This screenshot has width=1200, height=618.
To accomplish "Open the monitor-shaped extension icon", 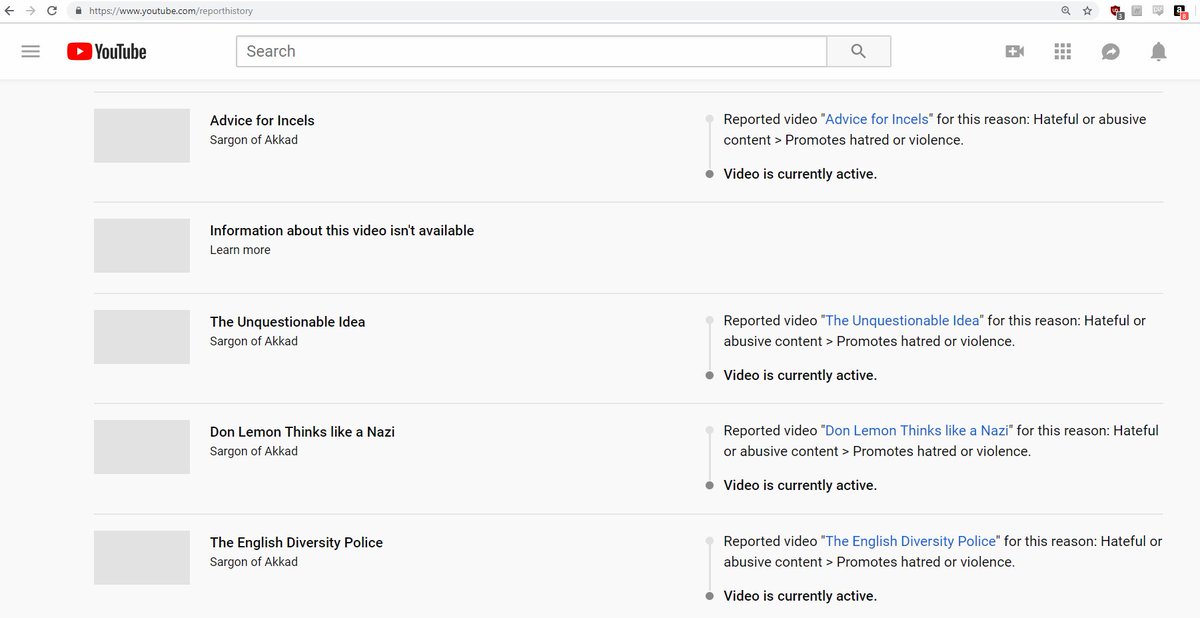I will click(1158, 11).
